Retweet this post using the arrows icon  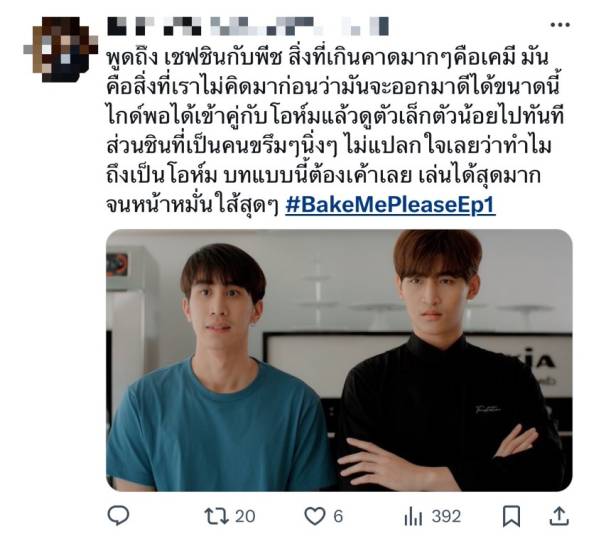point(217,516)
